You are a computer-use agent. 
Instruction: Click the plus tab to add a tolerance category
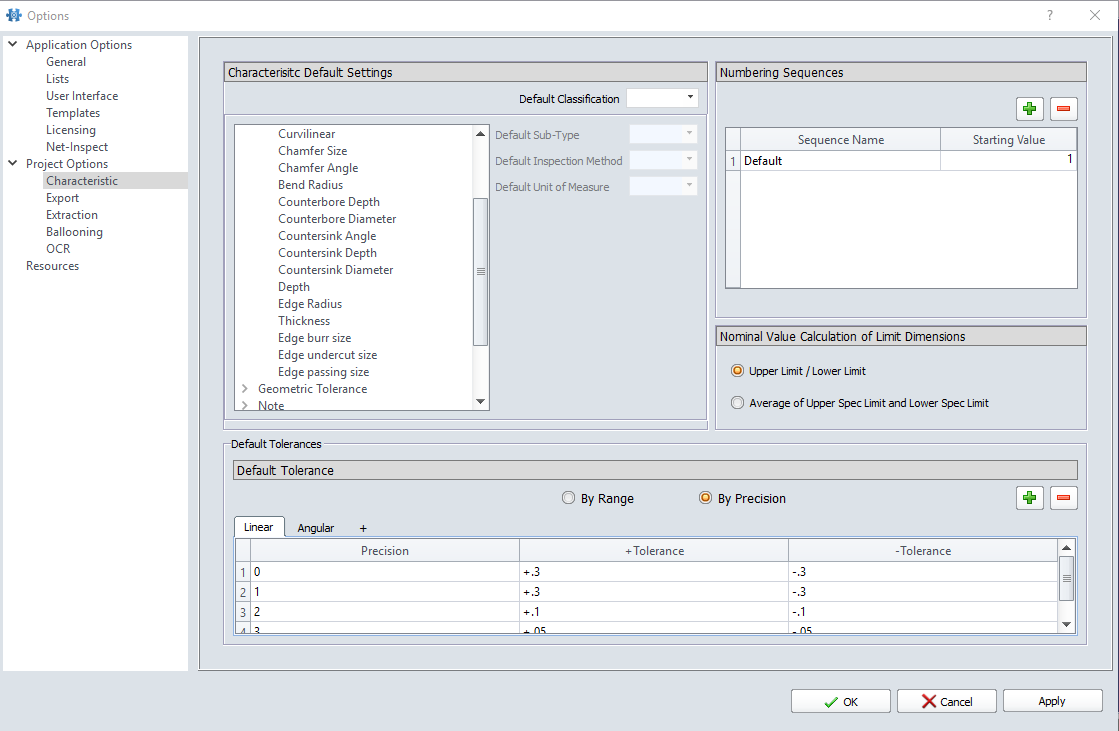[362, 527]
